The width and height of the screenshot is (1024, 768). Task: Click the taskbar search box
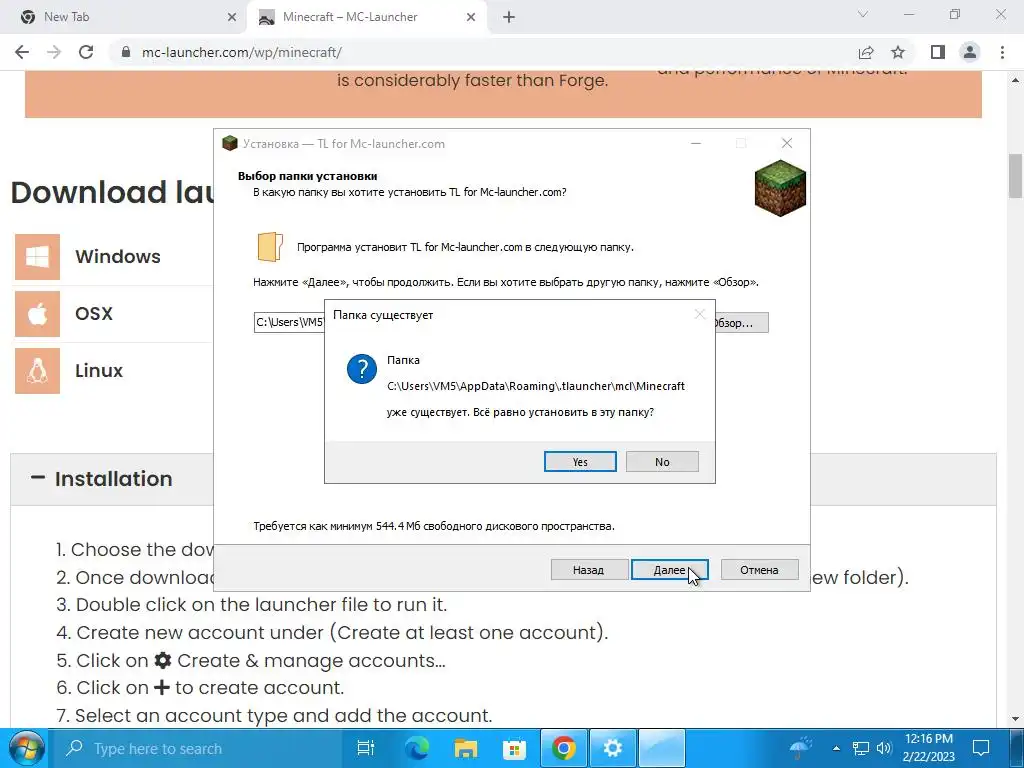[x=196, y=748]
